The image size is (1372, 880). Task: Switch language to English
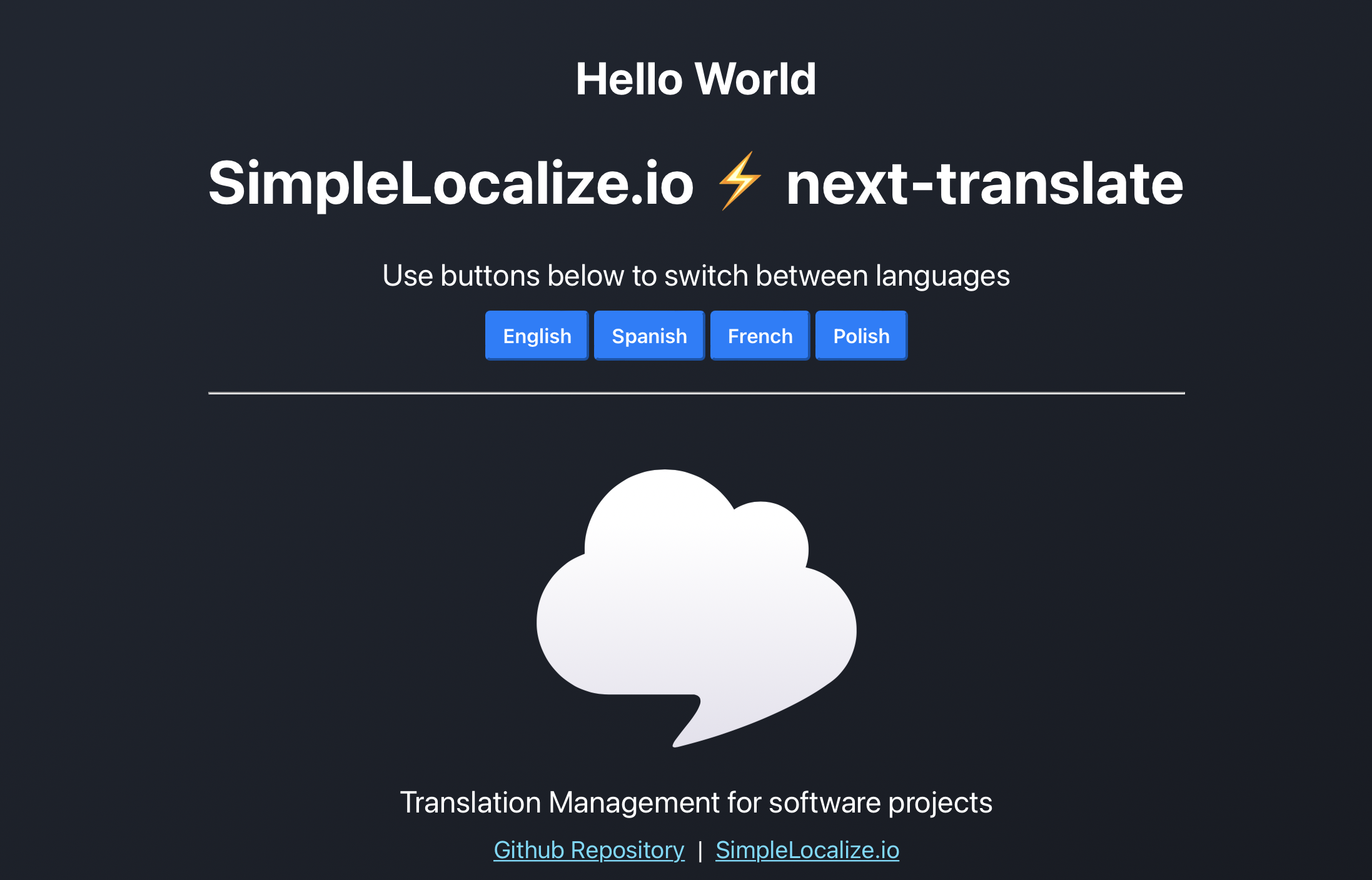coord(537,336)
